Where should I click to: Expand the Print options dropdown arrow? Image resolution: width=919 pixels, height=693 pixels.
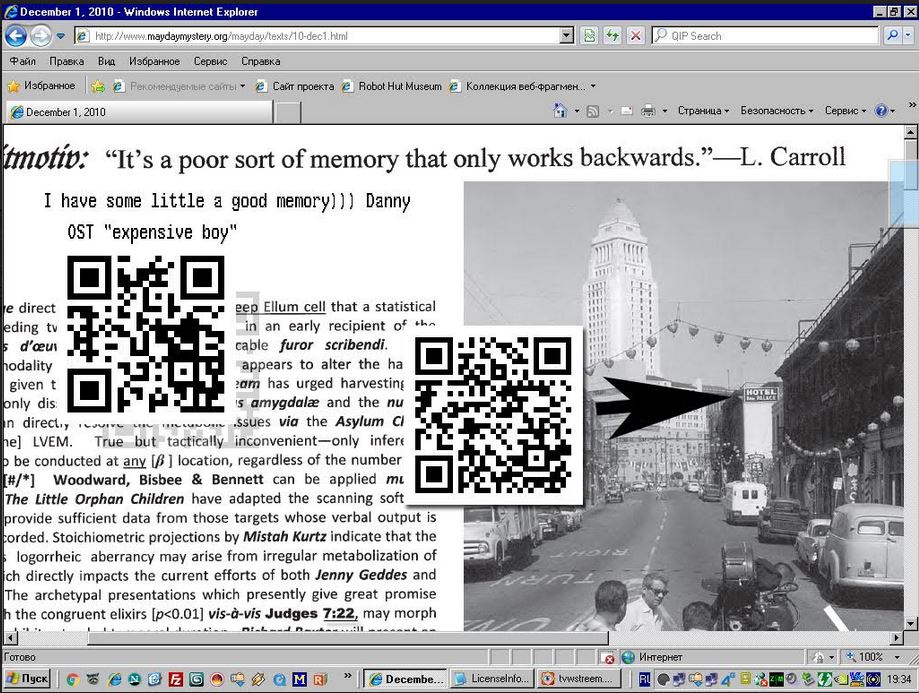[x=665, y=111]
